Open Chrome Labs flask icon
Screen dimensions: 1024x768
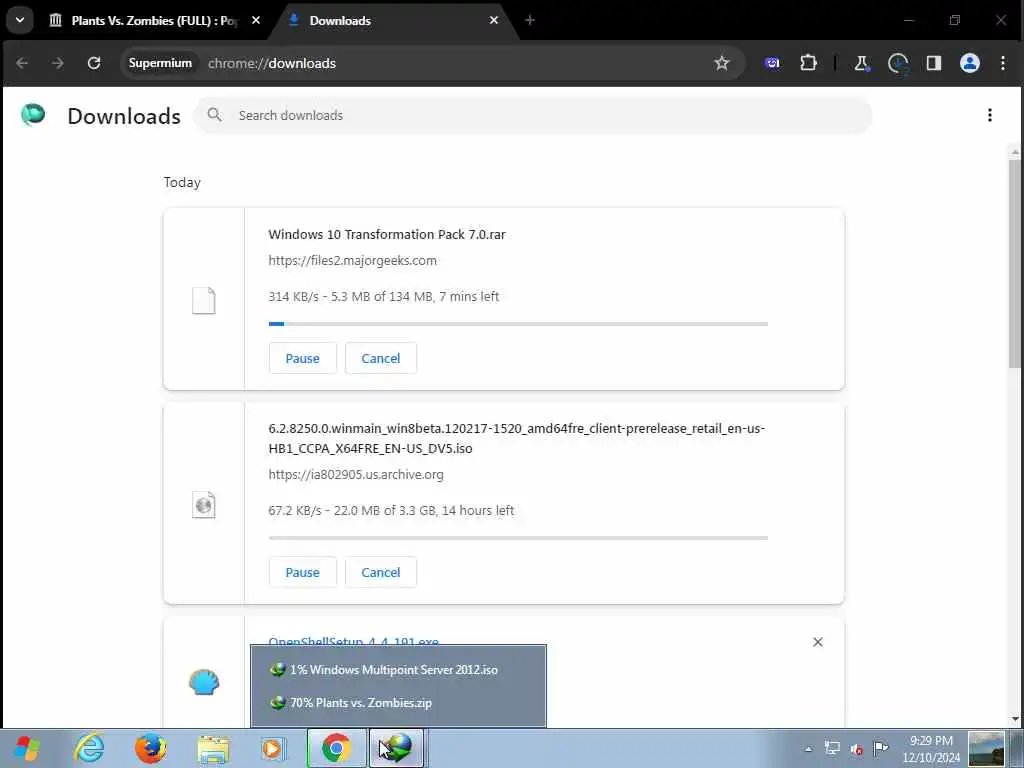(861, 63)
